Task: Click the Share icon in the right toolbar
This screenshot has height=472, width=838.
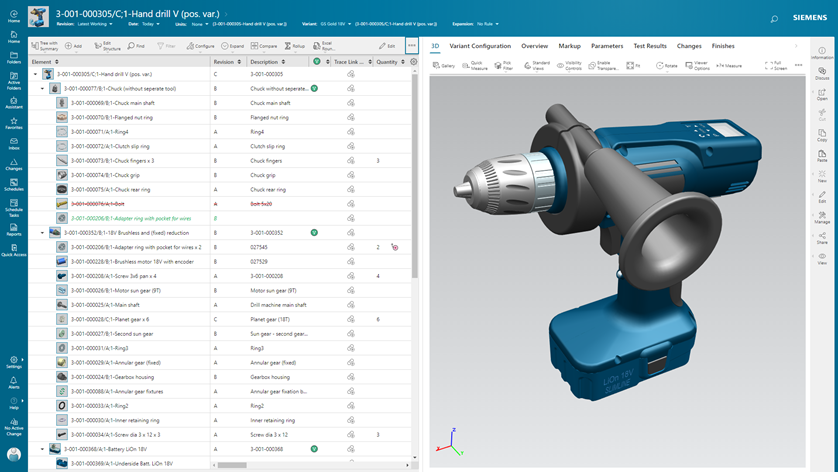Action: pyautogui.click(x=822, y=238)
